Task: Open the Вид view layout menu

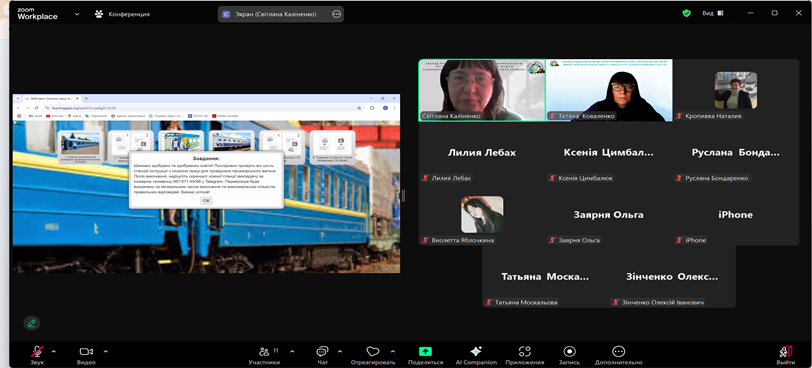Action: (713, 13)
